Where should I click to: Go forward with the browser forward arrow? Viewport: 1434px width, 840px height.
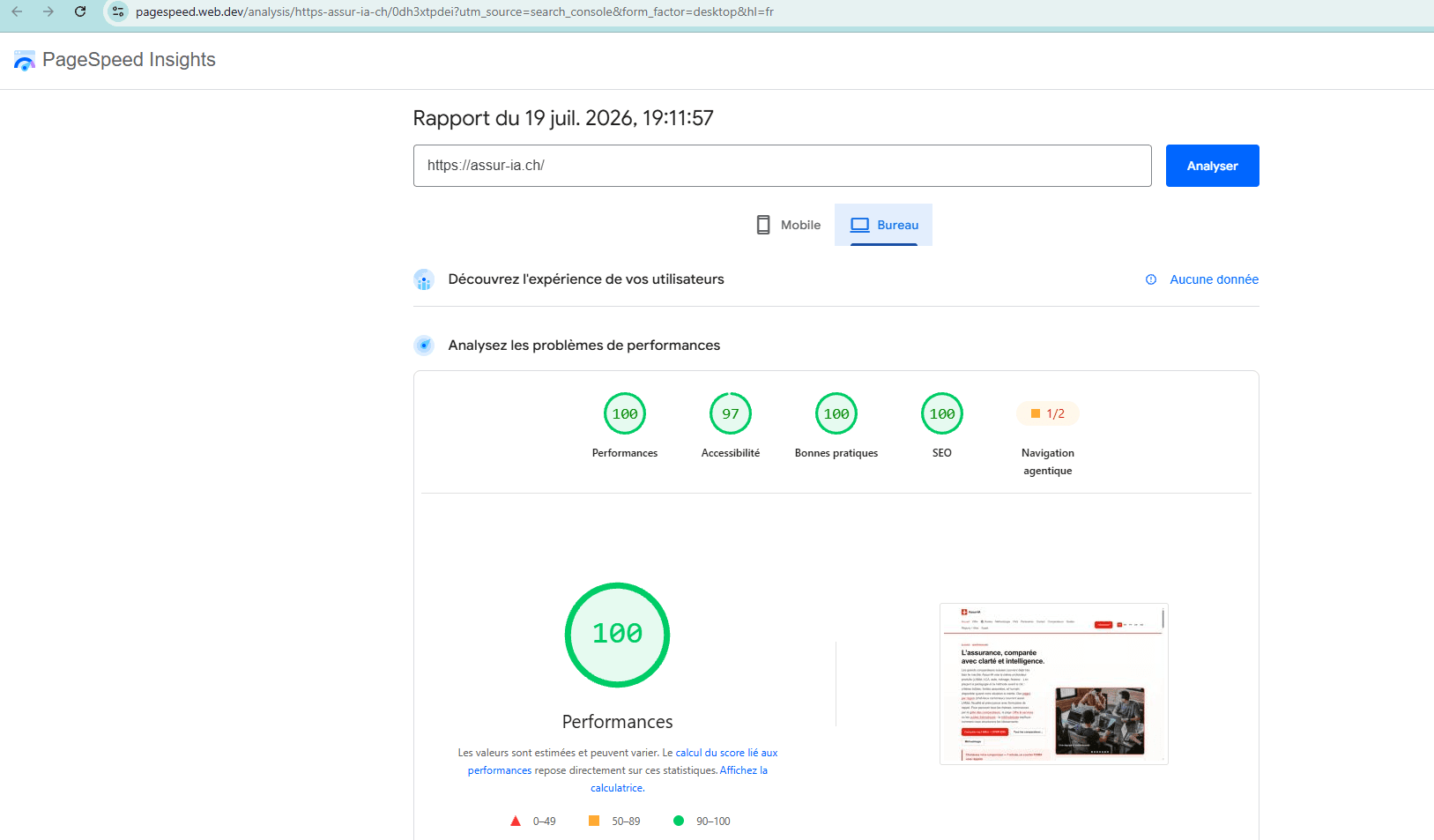48,11
